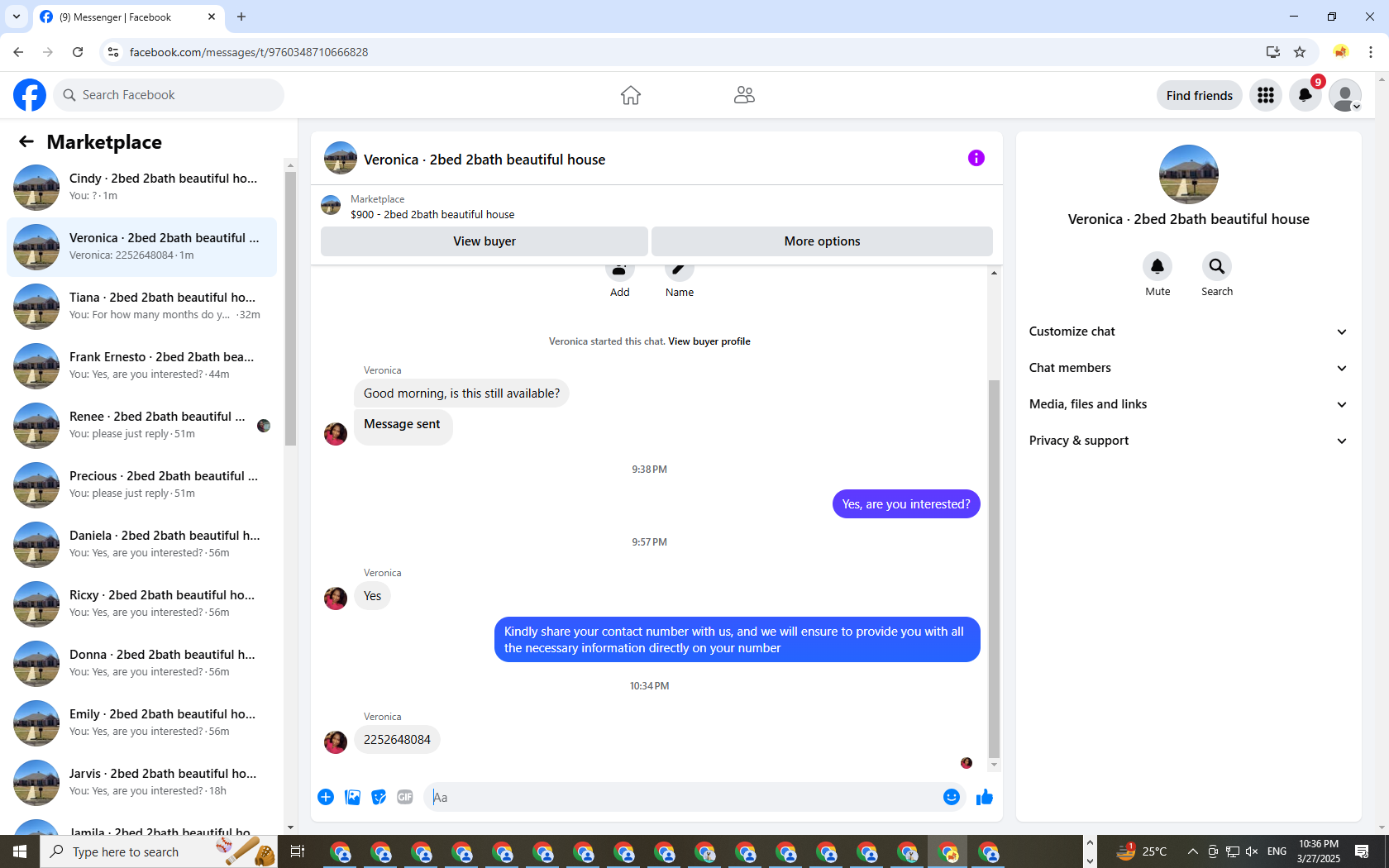Open Renee's conversation
Viewport: 1389px width, 868px height.
pos(142,426)
